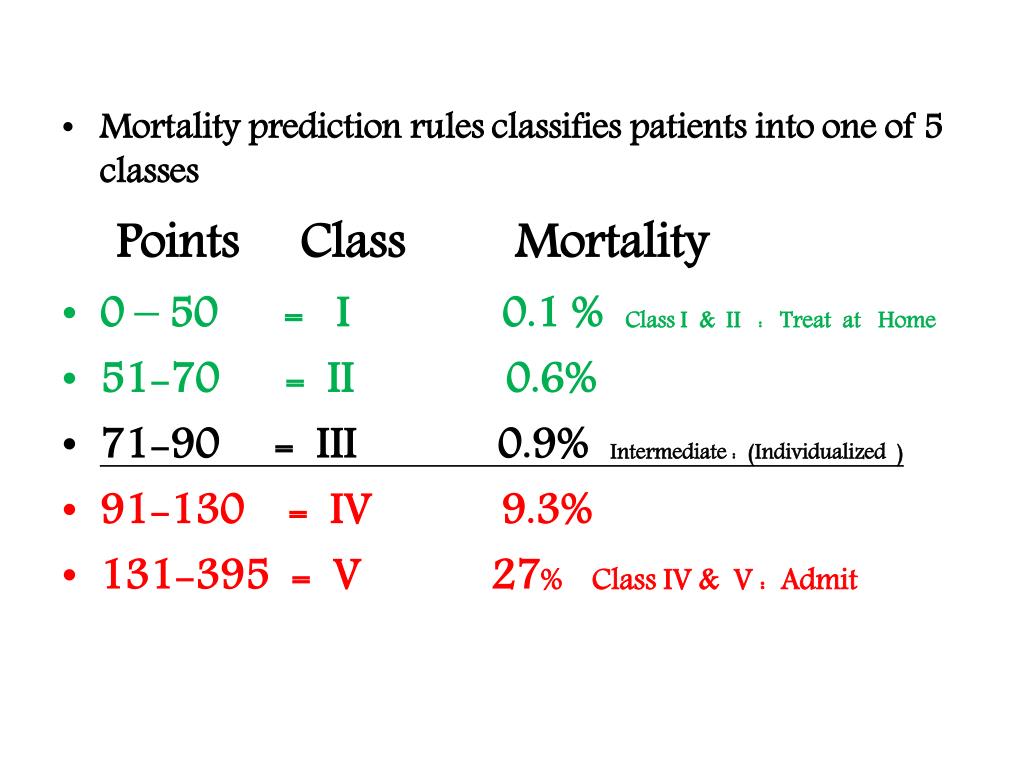Click the Roman numeral 'II' class

click(x=340, y=379)
